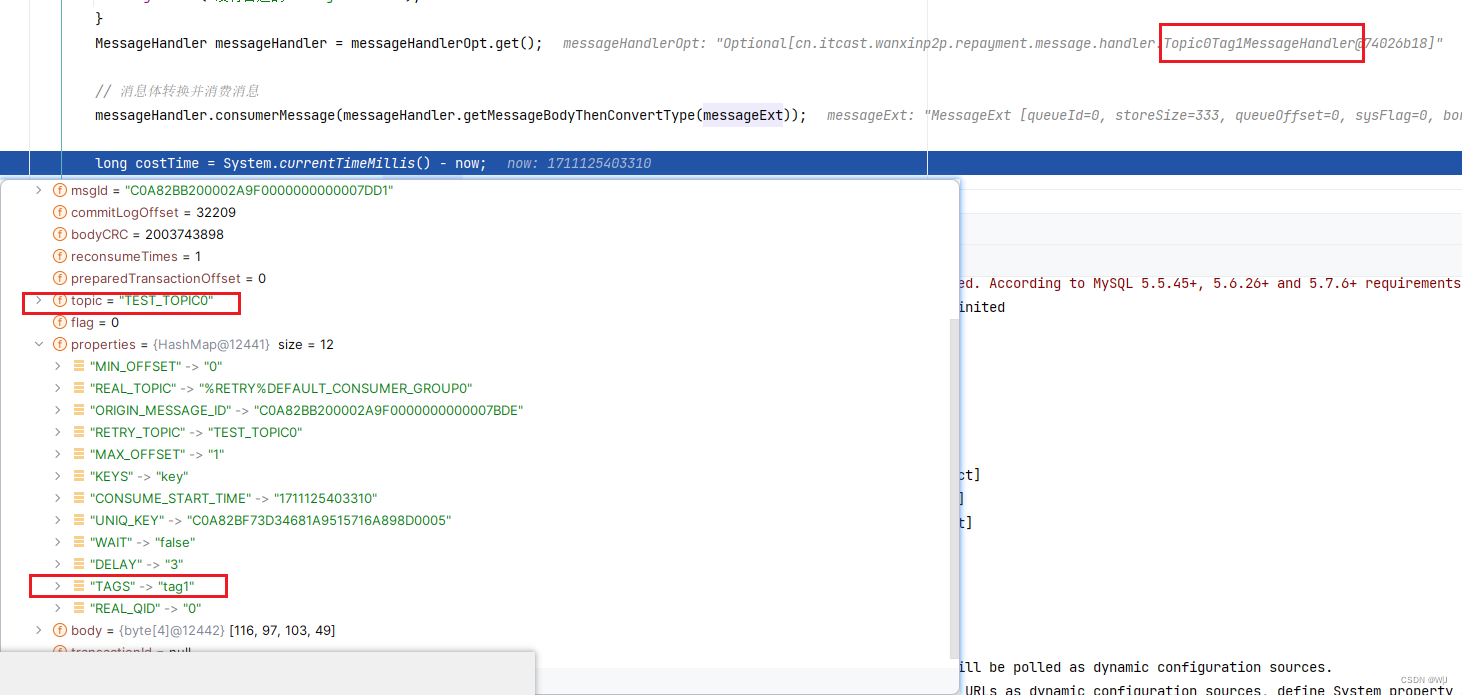Click the map entry icon for RETRY_TOPIC
The image size is (1462, 695).
(x=79, y=432)
